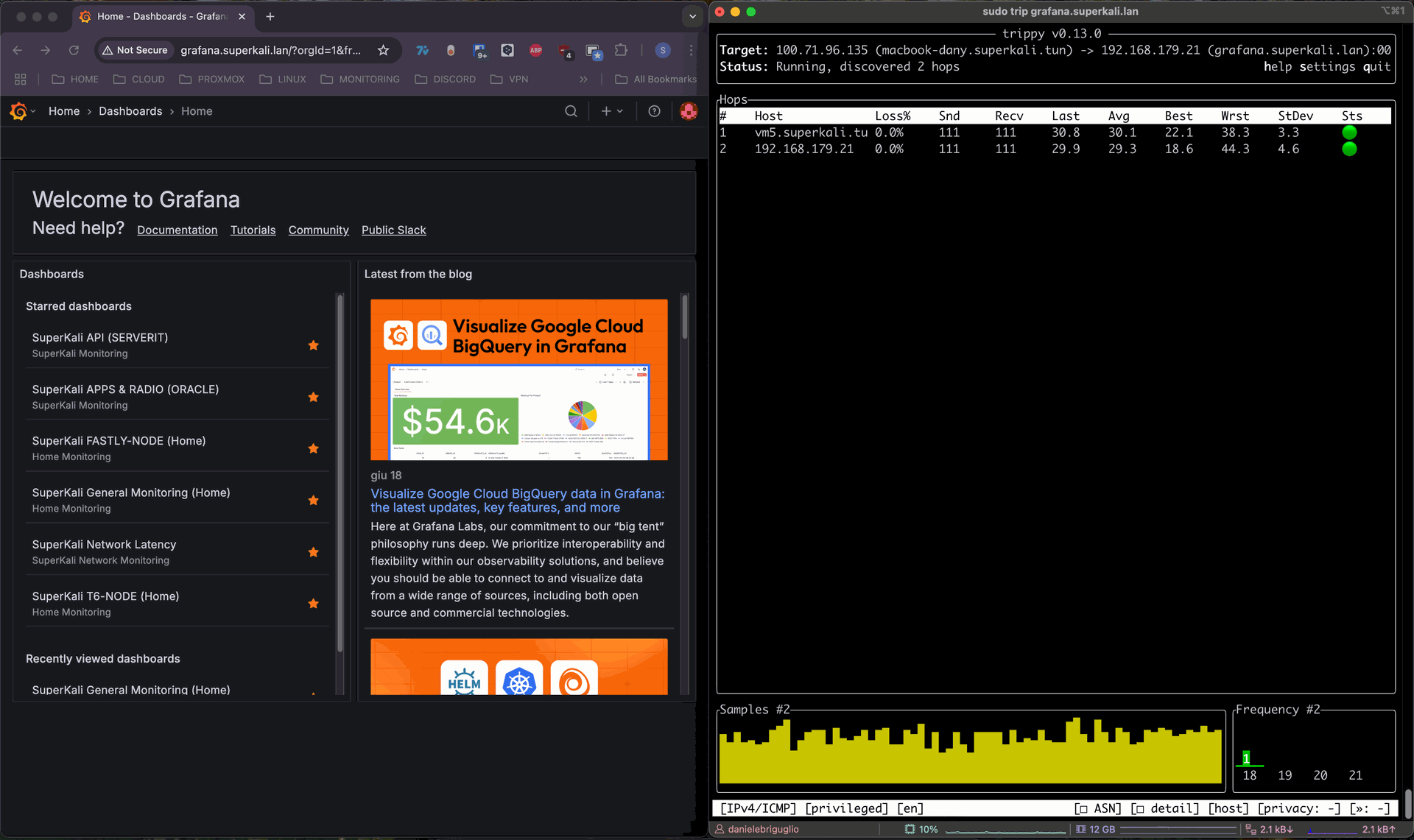Open the Dashboards breadcrumb item
1414x840 pixels.
click(x=130, y=111)
